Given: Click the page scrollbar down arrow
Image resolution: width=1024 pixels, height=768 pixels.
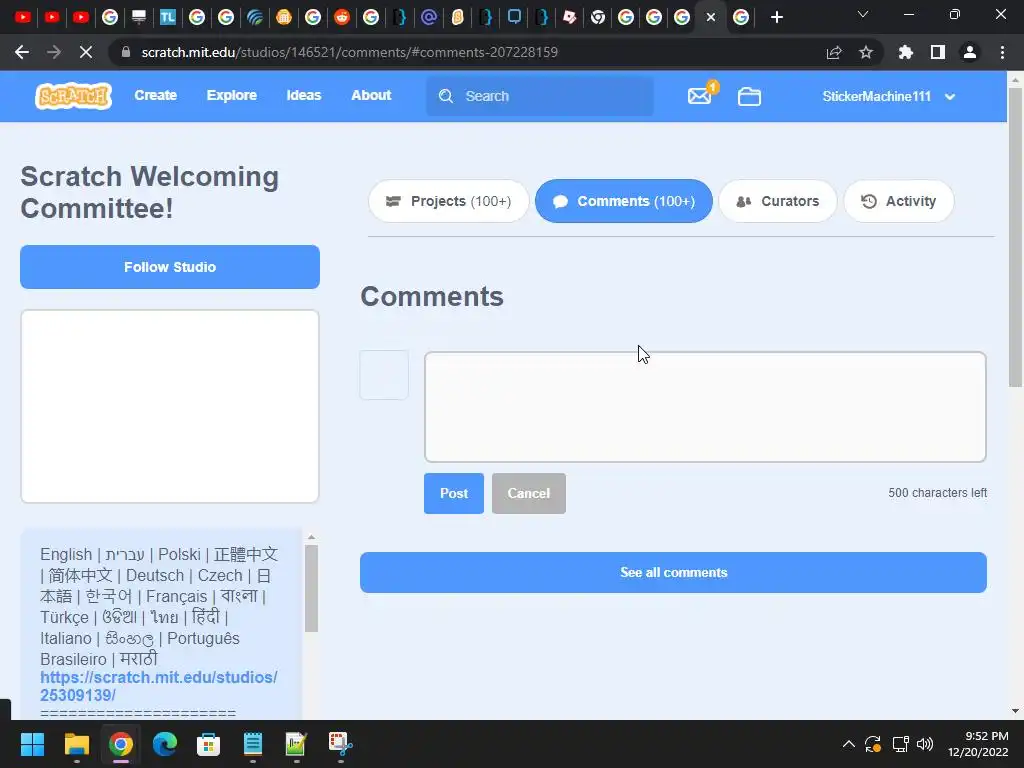Looking at the screenshot, I should (1015, 711).
